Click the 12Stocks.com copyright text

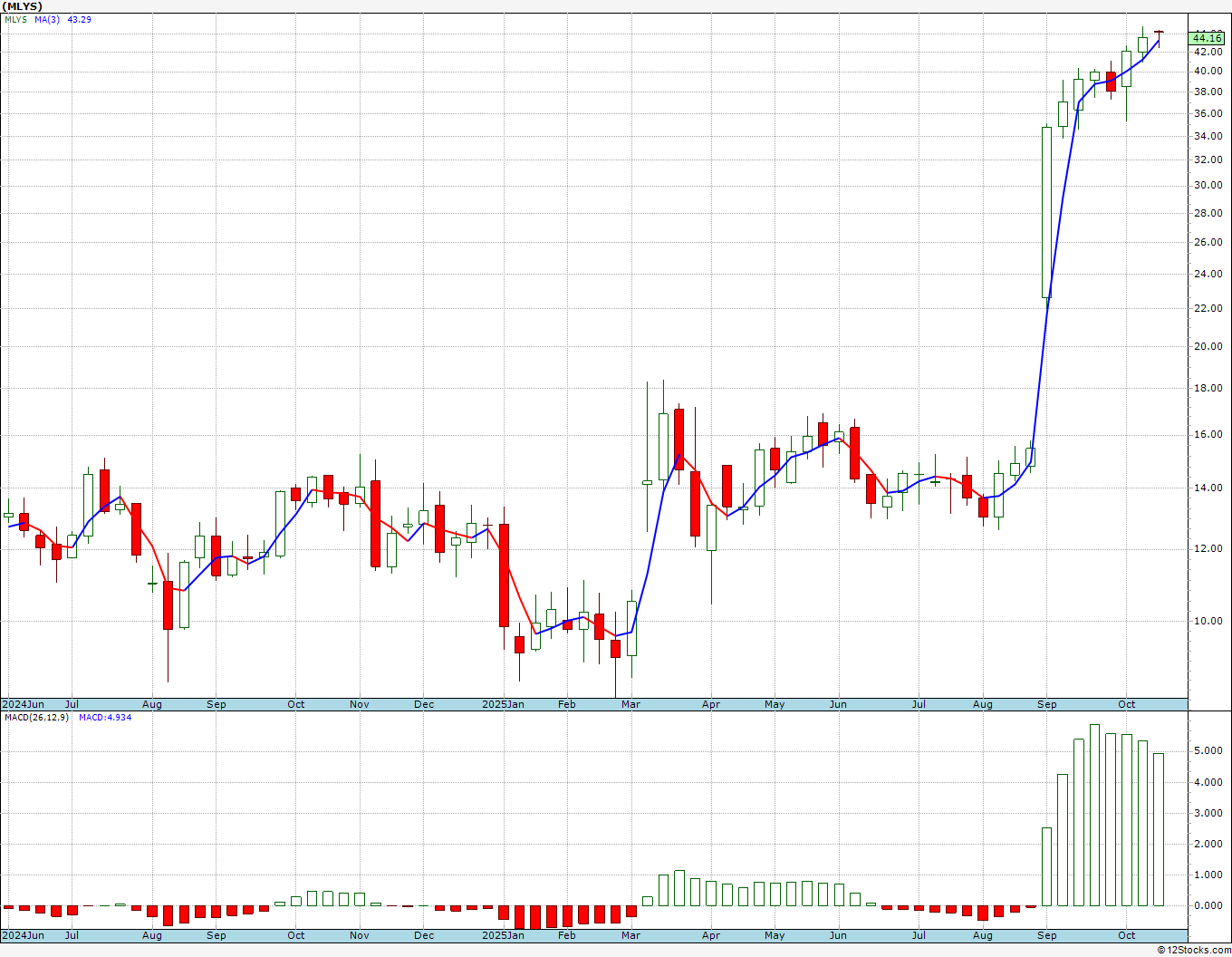point(1194,950)
